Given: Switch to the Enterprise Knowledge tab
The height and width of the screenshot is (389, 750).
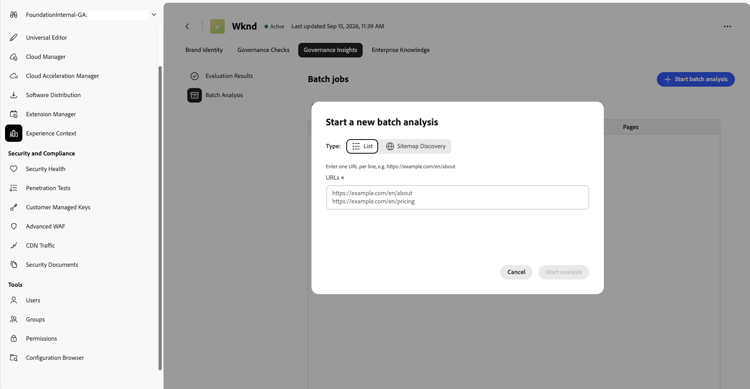Looking at the screenshot, I should tap(400, 50).
